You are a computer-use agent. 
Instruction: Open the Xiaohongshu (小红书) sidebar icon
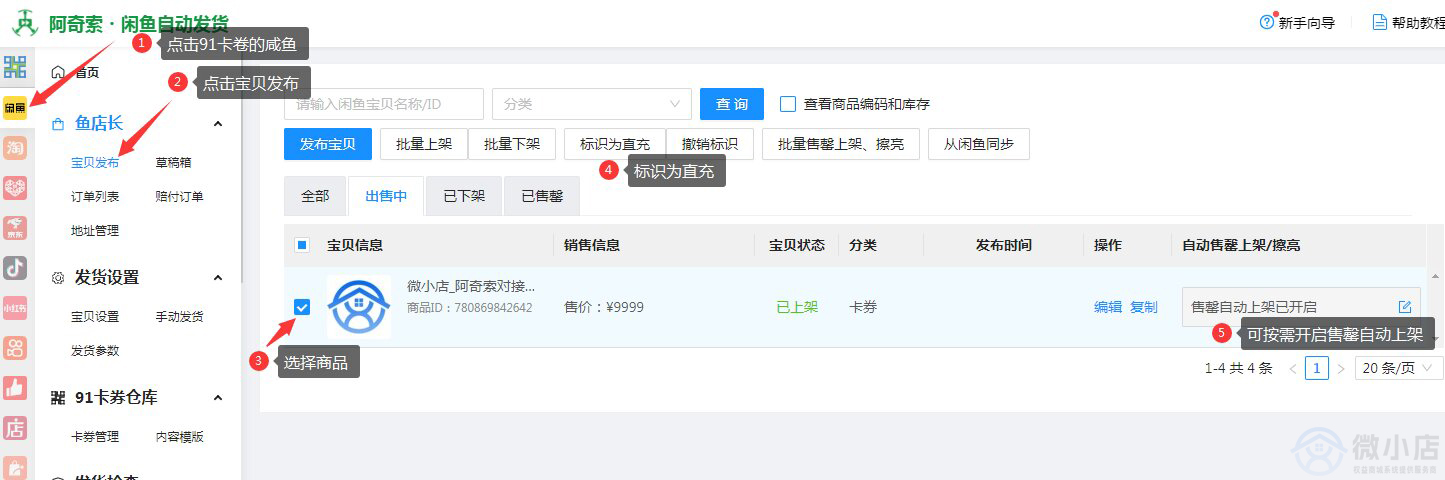click(x=15, y=308)
